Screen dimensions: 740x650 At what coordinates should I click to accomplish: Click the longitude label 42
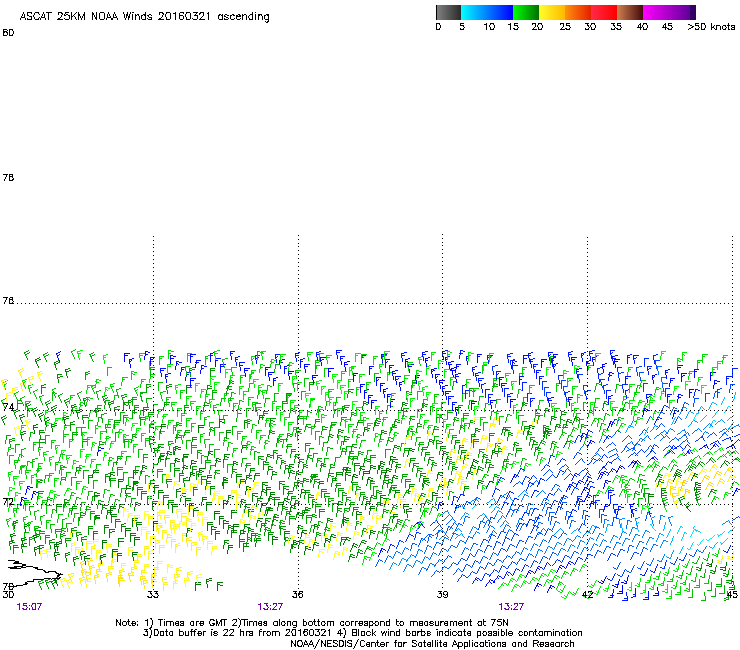click(587, 595)
